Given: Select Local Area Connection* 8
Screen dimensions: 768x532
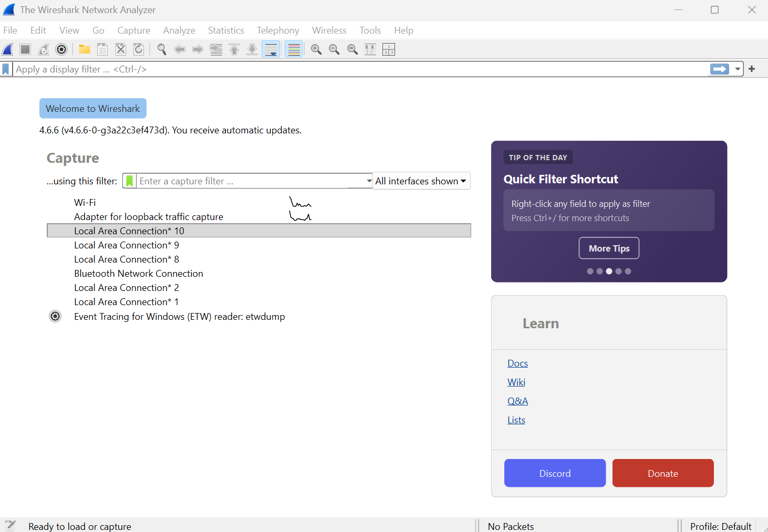Looking at the screenshot, I should pos(259,259).
